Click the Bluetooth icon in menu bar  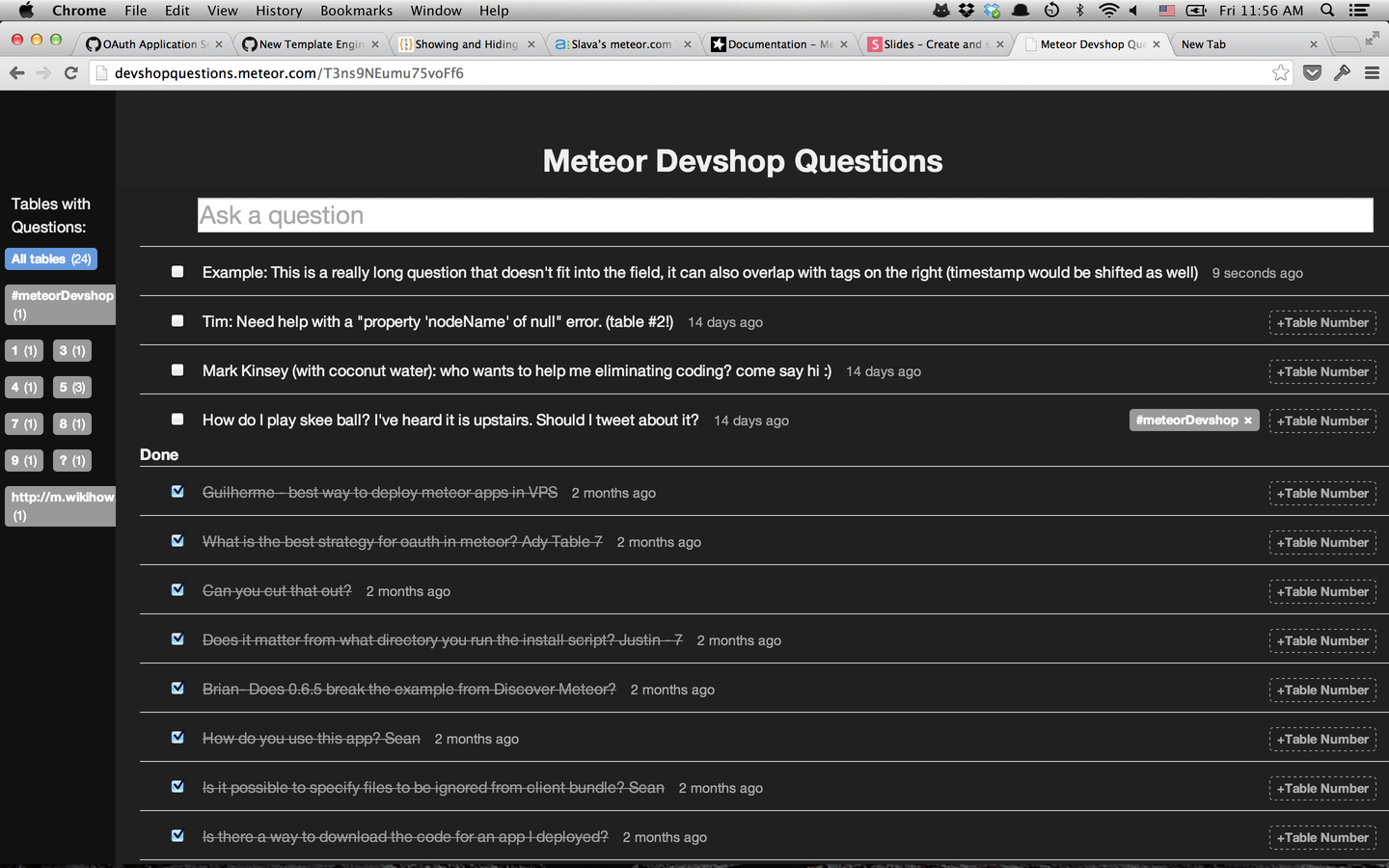coord(1079,10)
